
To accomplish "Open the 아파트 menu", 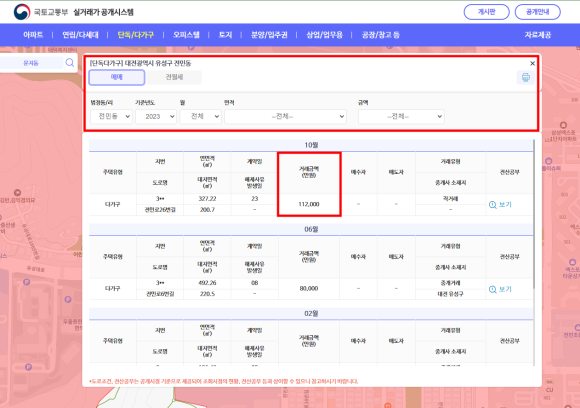I will click(33, 35).
